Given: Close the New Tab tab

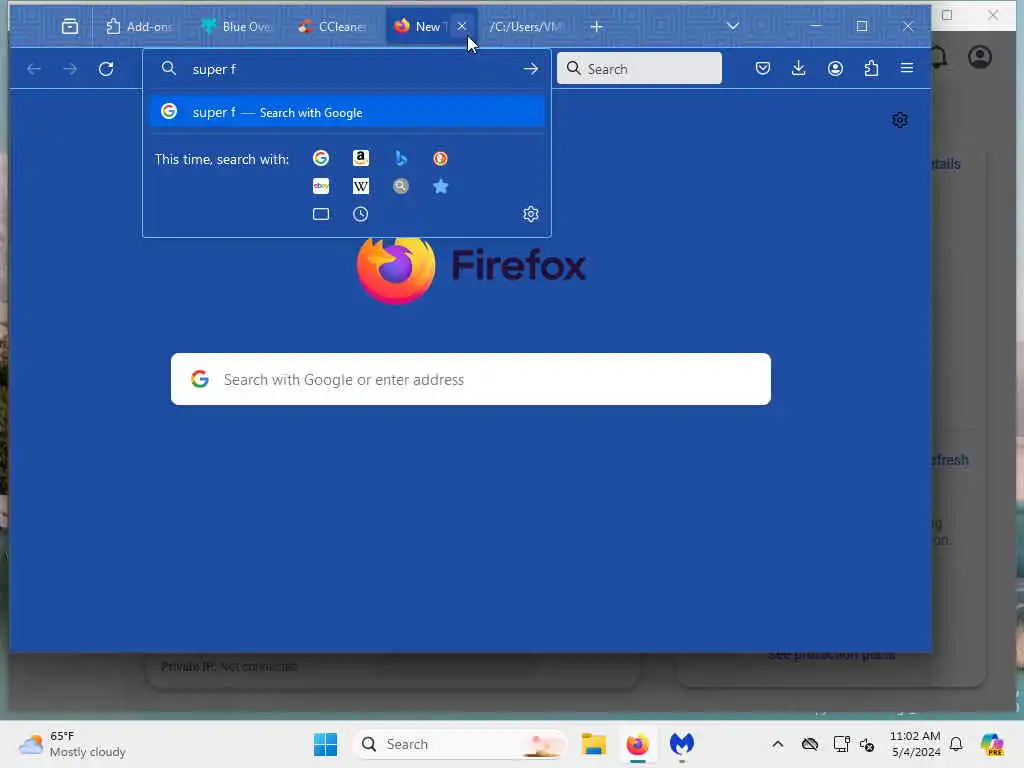Looking at the screenshot, I should [x=462, y=26].
